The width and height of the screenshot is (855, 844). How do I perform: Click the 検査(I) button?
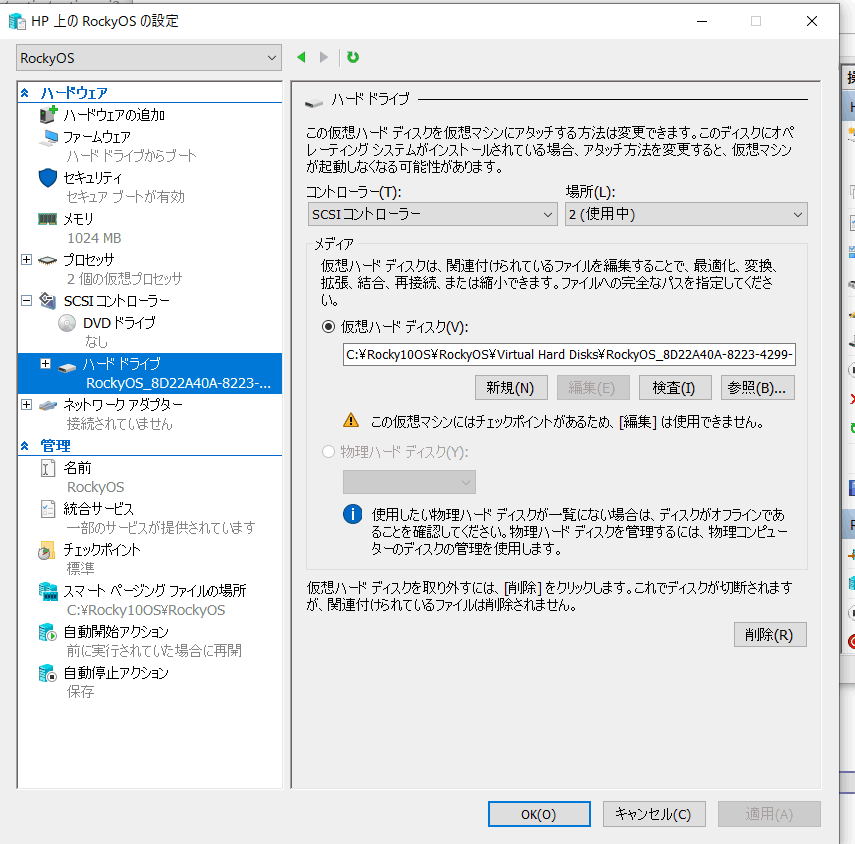(x=675, y=388)
